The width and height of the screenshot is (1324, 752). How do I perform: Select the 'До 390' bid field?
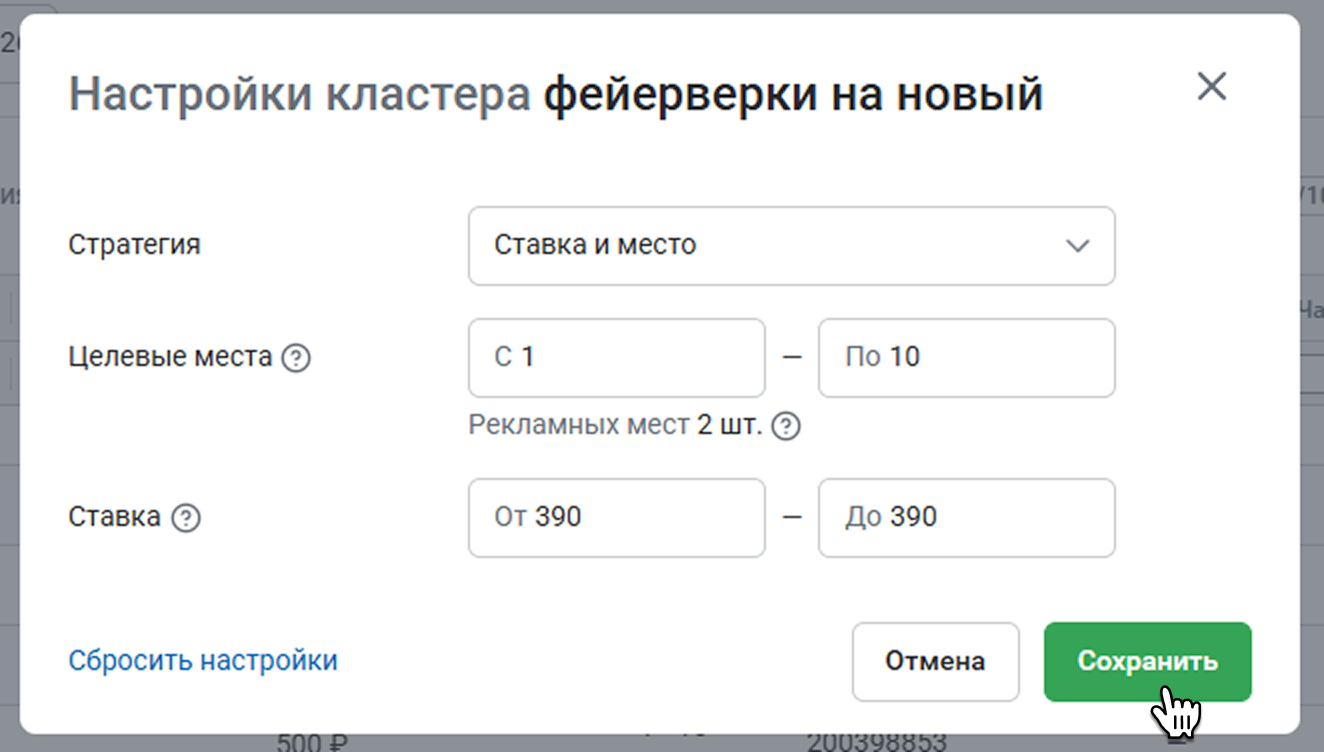click(x=966, y=518)
